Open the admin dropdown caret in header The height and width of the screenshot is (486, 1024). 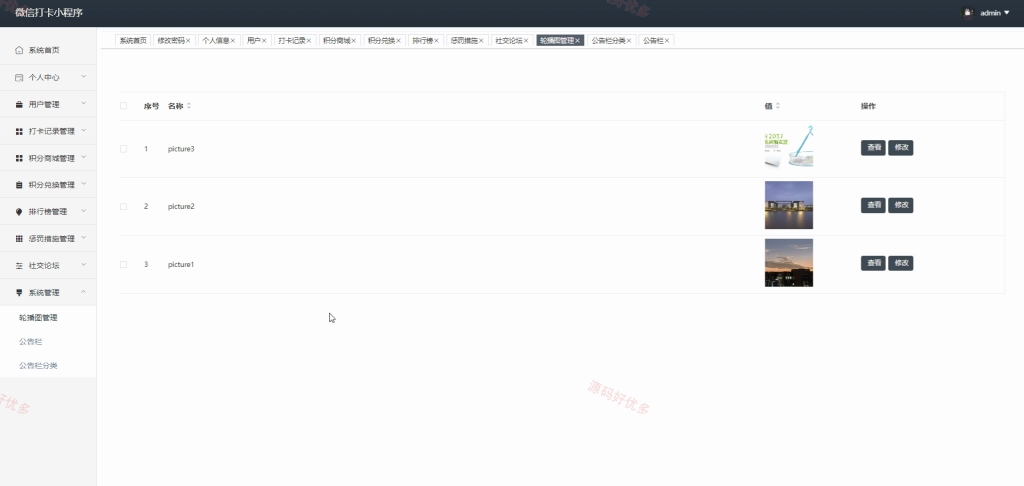pyautogui.click(x=1006, y=13)
